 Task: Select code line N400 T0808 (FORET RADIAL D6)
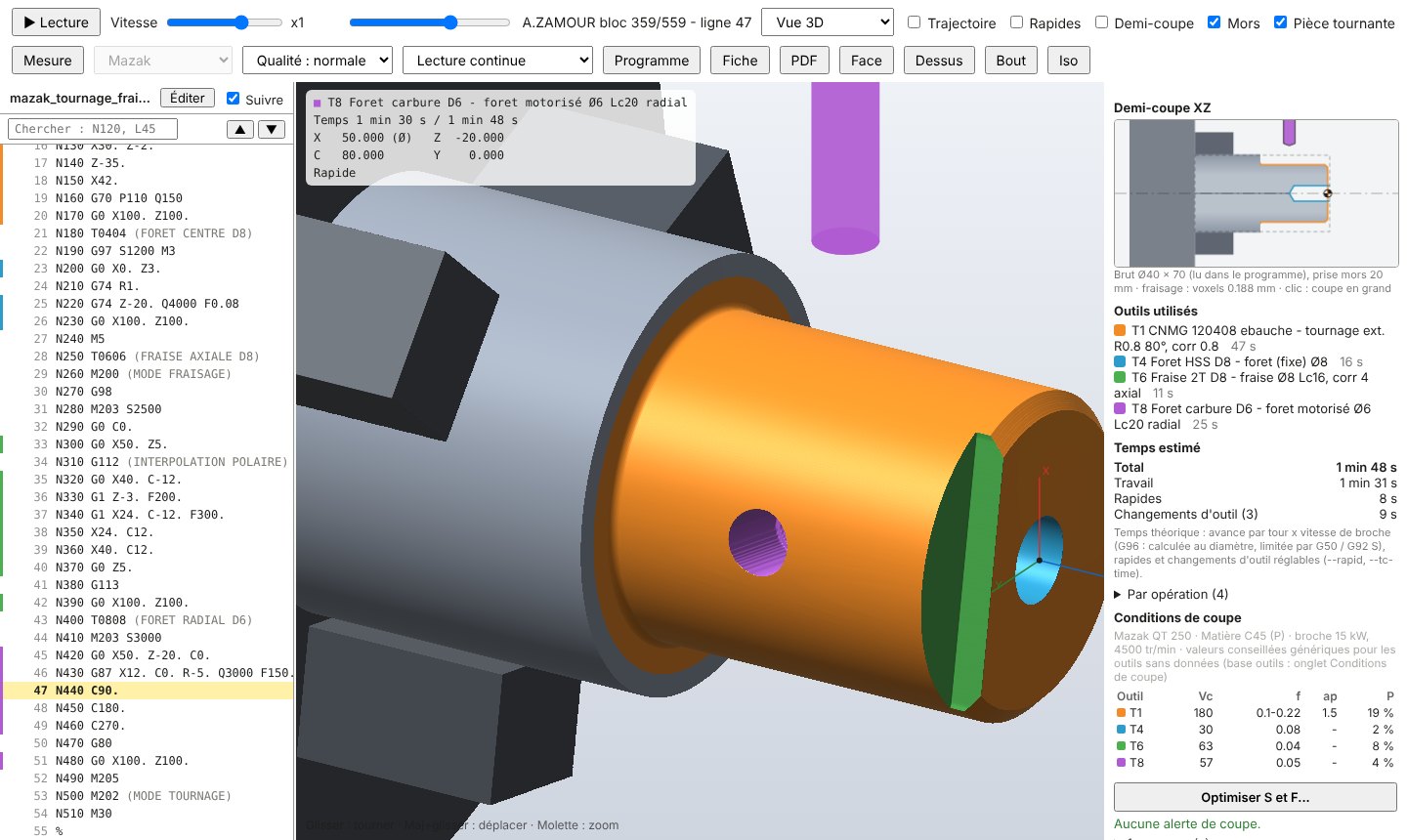point(147,620)
